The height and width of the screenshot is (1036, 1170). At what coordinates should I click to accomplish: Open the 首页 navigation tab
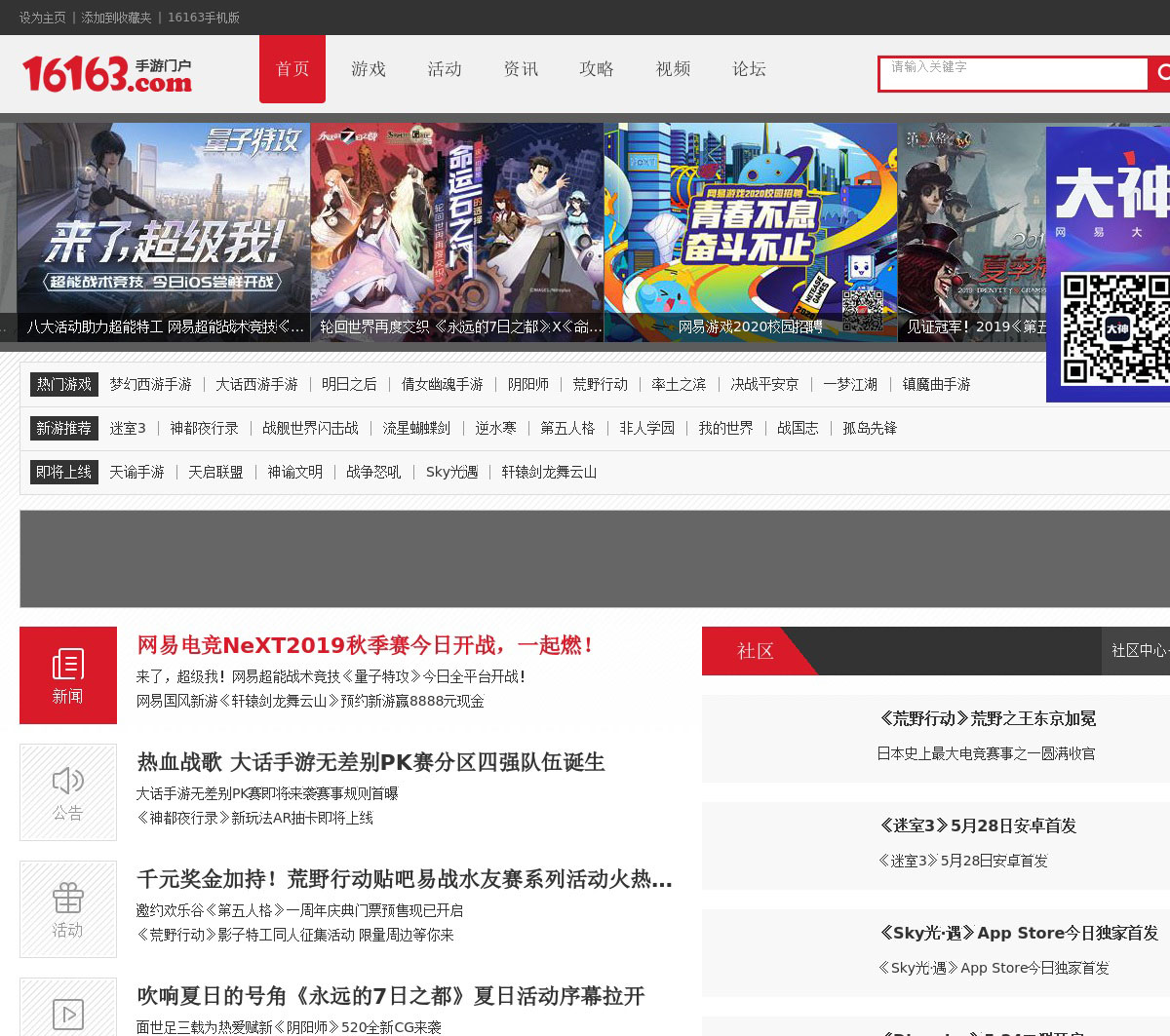pyautogui.click(x=292, y=69)
